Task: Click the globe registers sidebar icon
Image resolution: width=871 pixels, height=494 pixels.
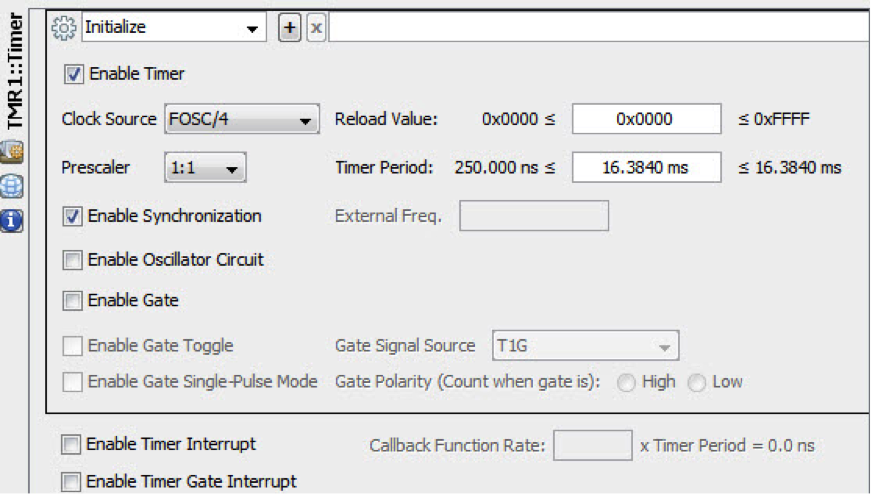Action: coord(13,187)
